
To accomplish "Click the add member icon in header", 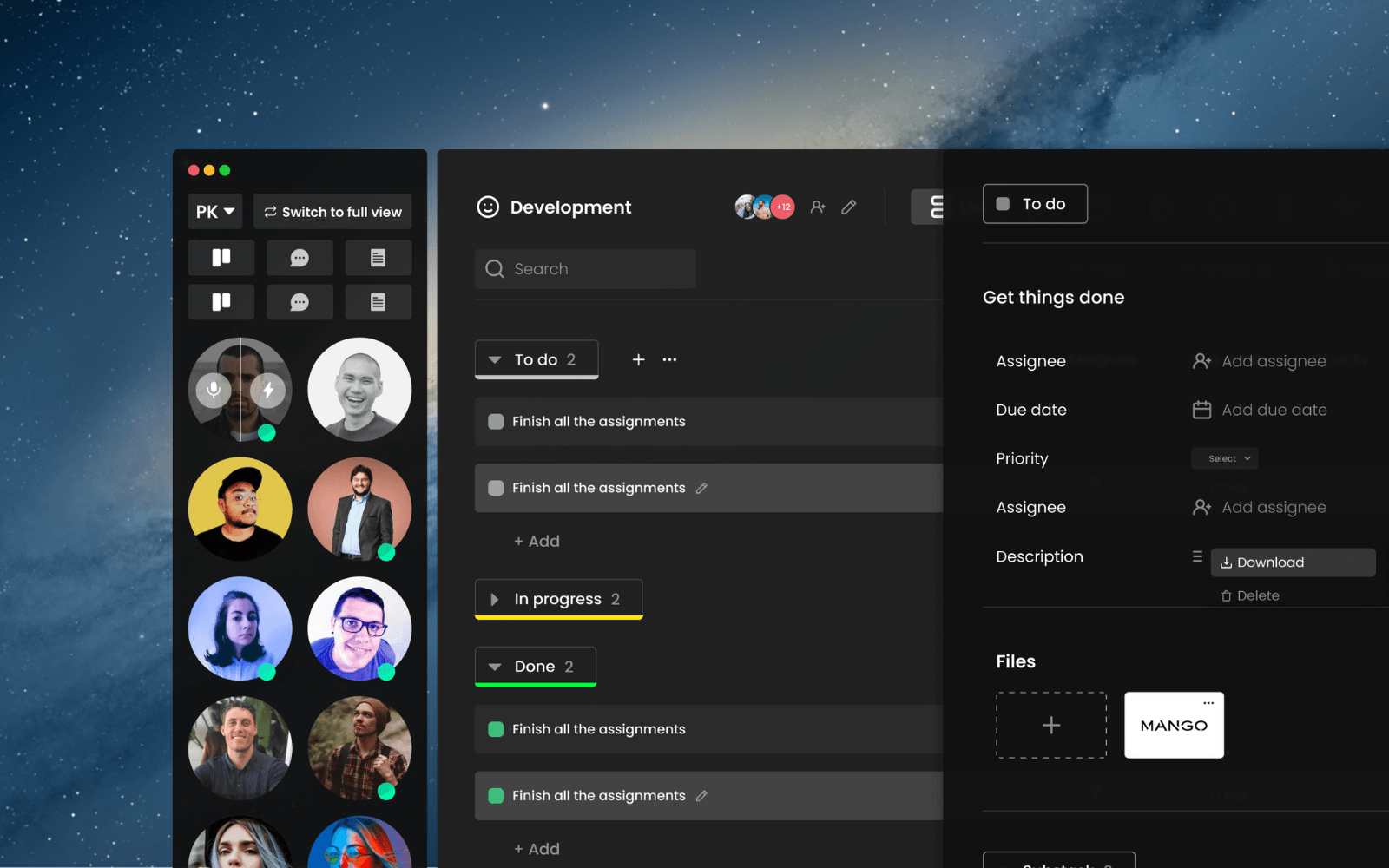I will [818, 207].
